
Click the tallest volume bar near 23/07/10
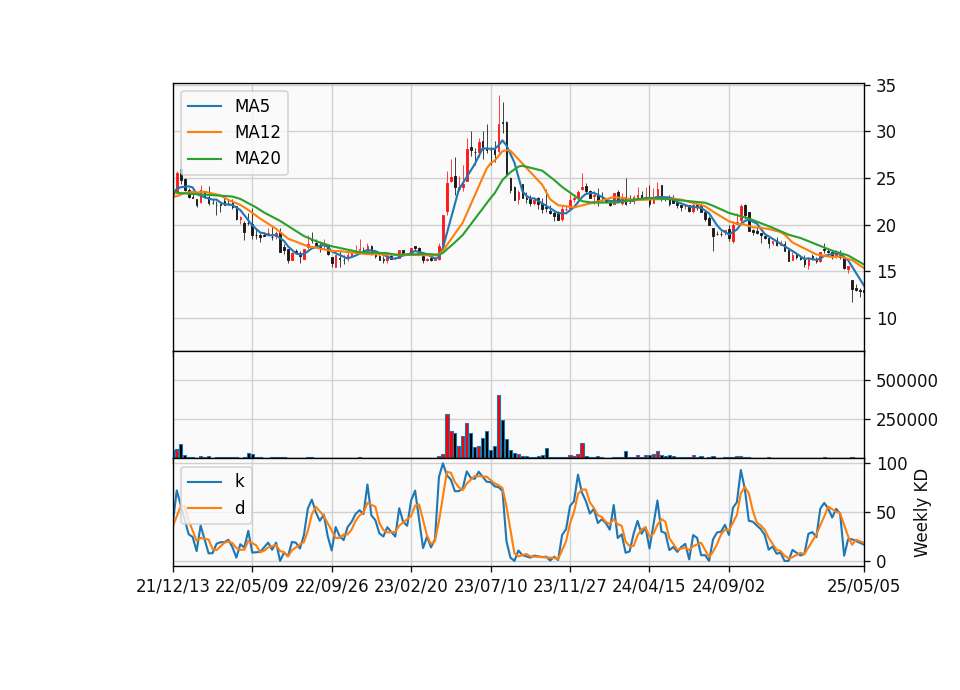499,427
